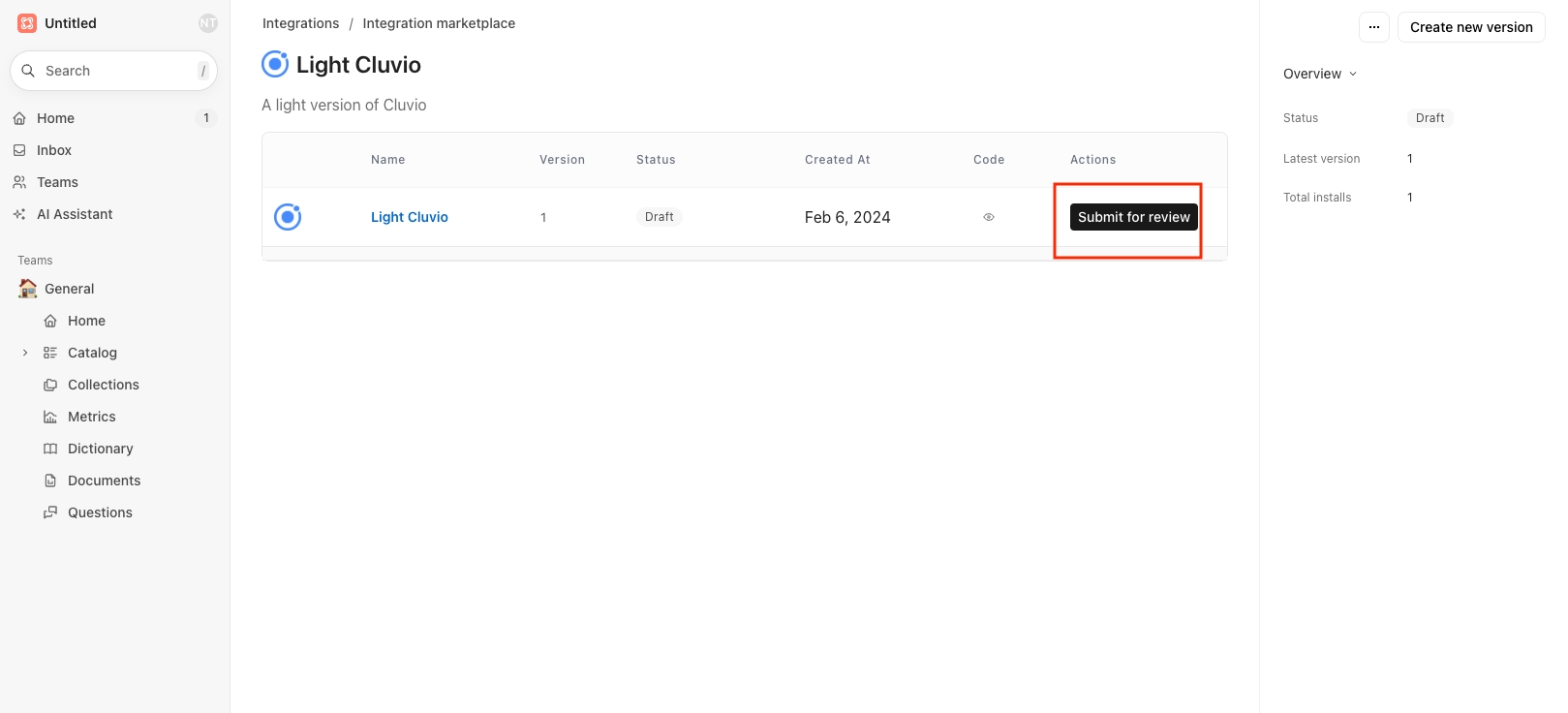Click the Create new version button

click(1470, 27)
